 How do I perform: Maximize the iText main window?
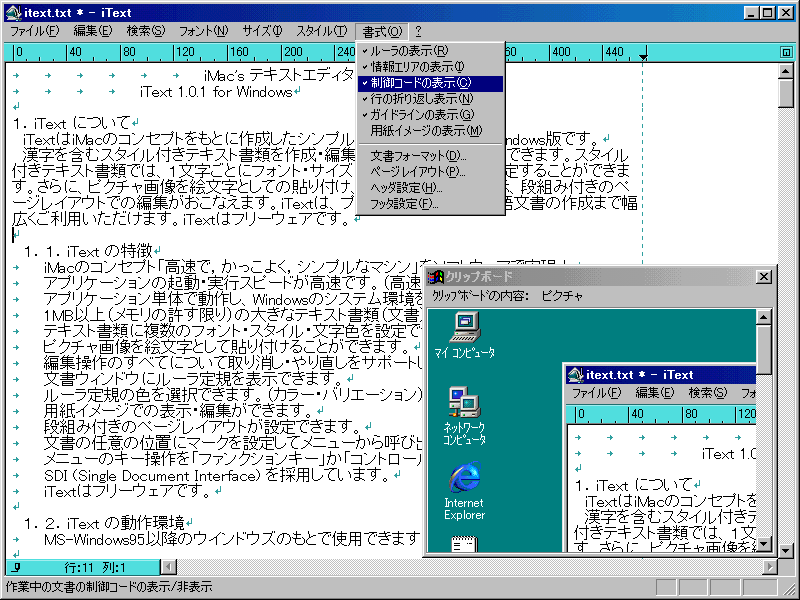pos(768,13)
